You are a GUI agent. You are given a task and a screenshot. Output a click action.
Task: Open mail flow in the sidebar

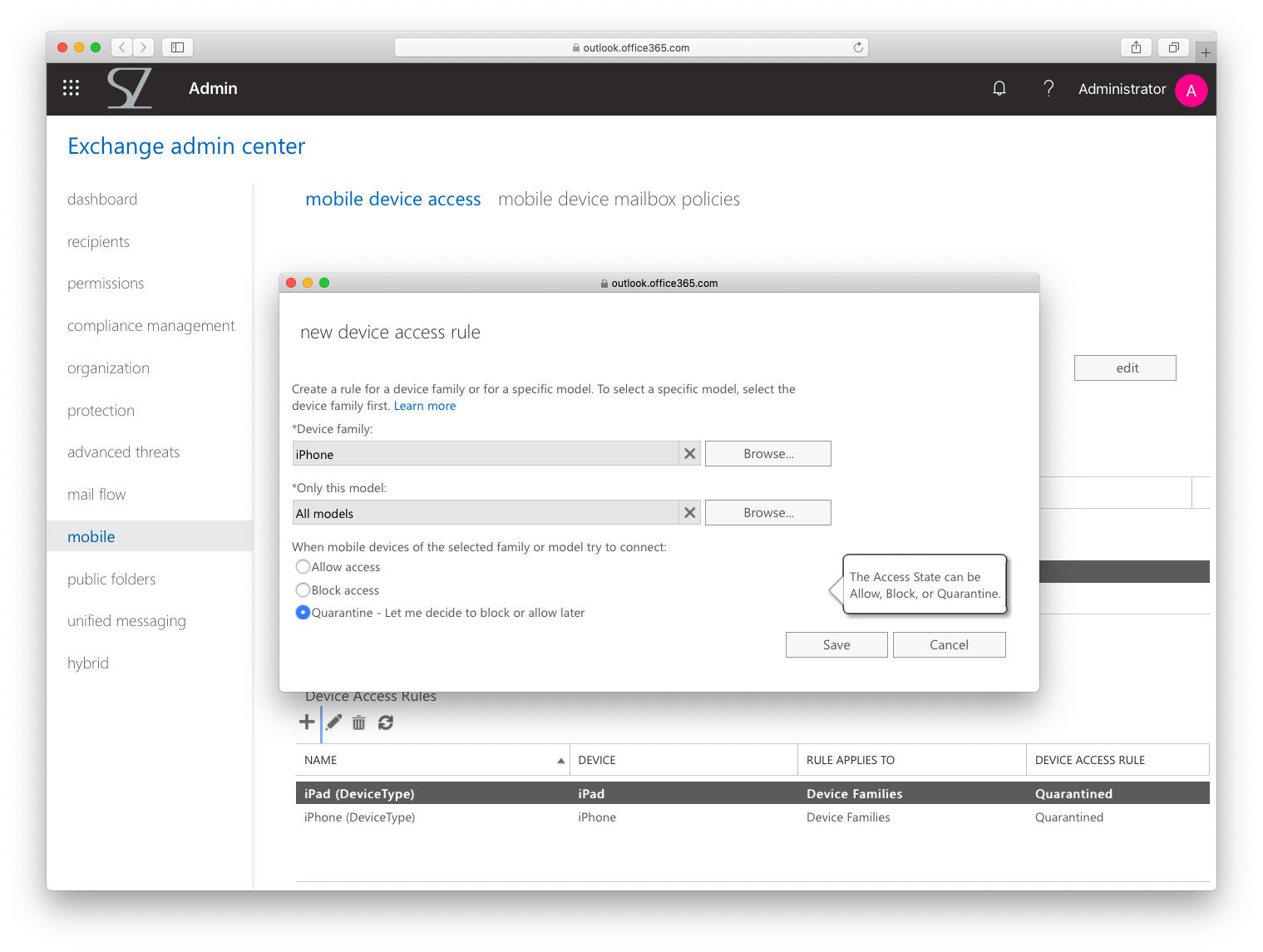pos(96,495)
